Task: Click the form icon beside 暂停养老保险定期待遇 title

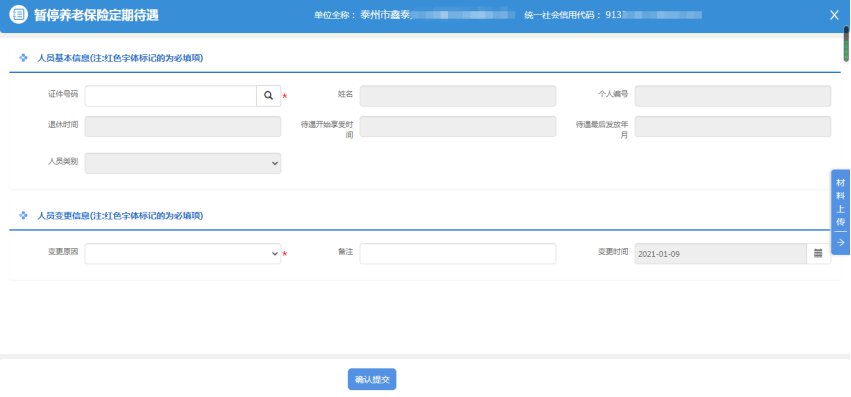Action: click(18, 15)
